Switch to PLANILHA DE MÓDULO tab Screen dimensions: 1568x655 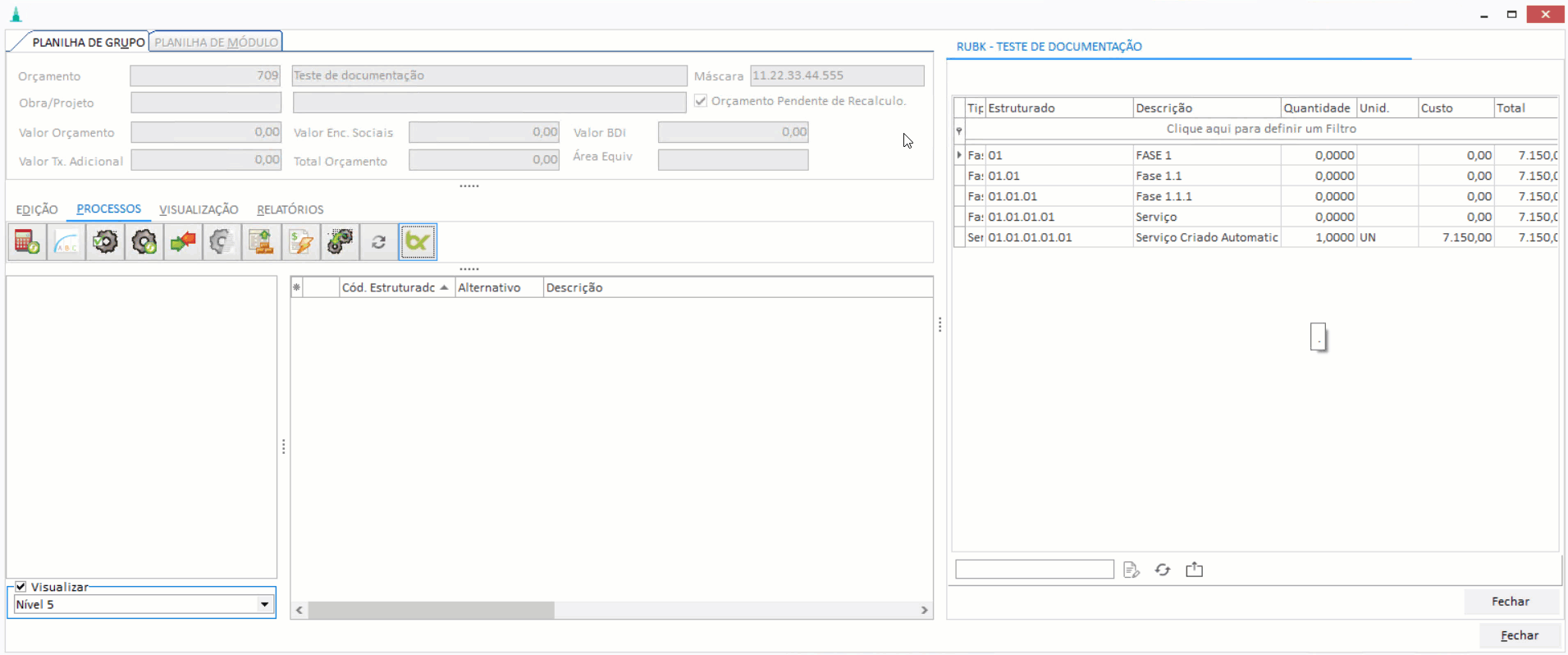coord(216,42)
